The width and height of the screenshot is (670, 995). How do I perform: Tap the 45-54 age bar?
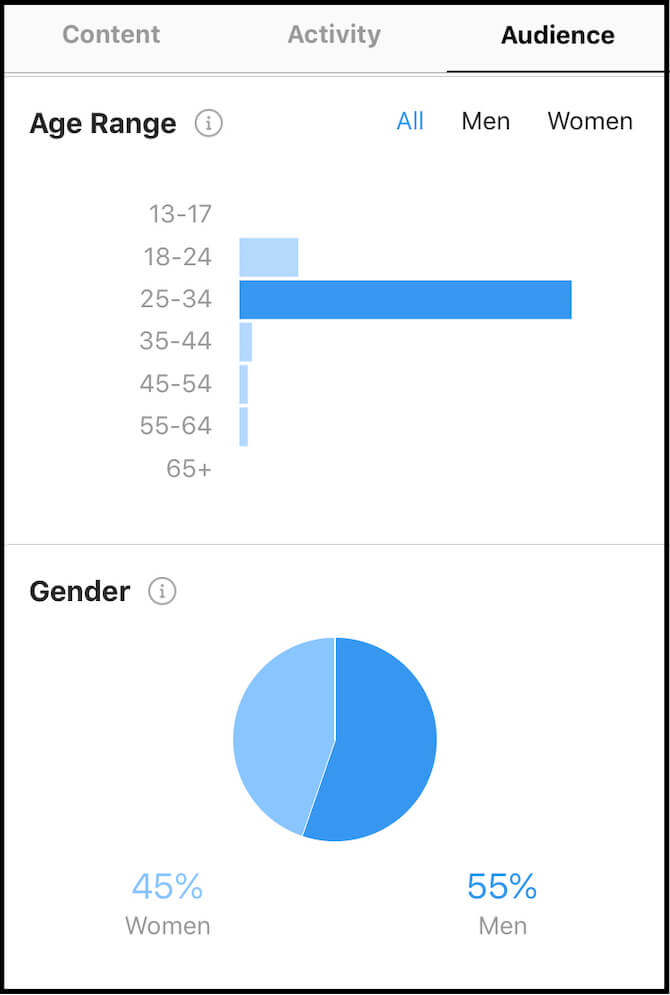(x=244, y=384)
